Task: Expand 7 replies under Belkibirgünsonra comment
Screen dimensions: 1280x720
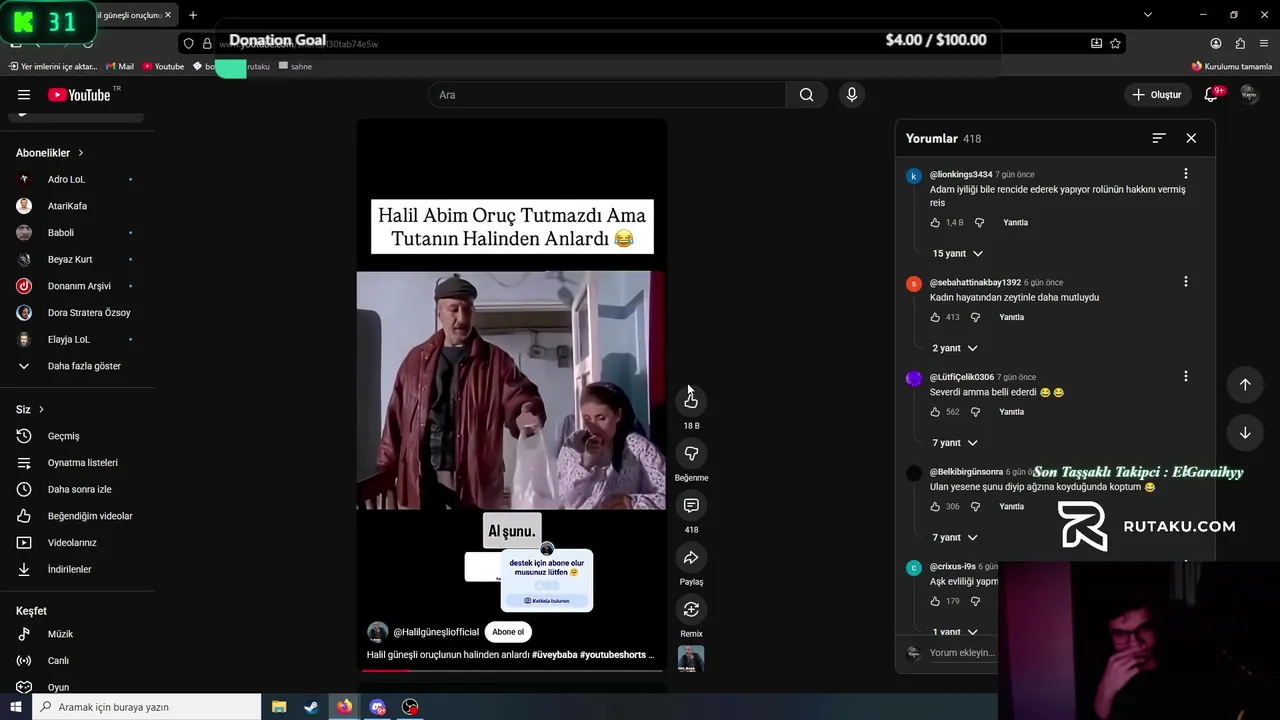Action: tap(955, 538)
